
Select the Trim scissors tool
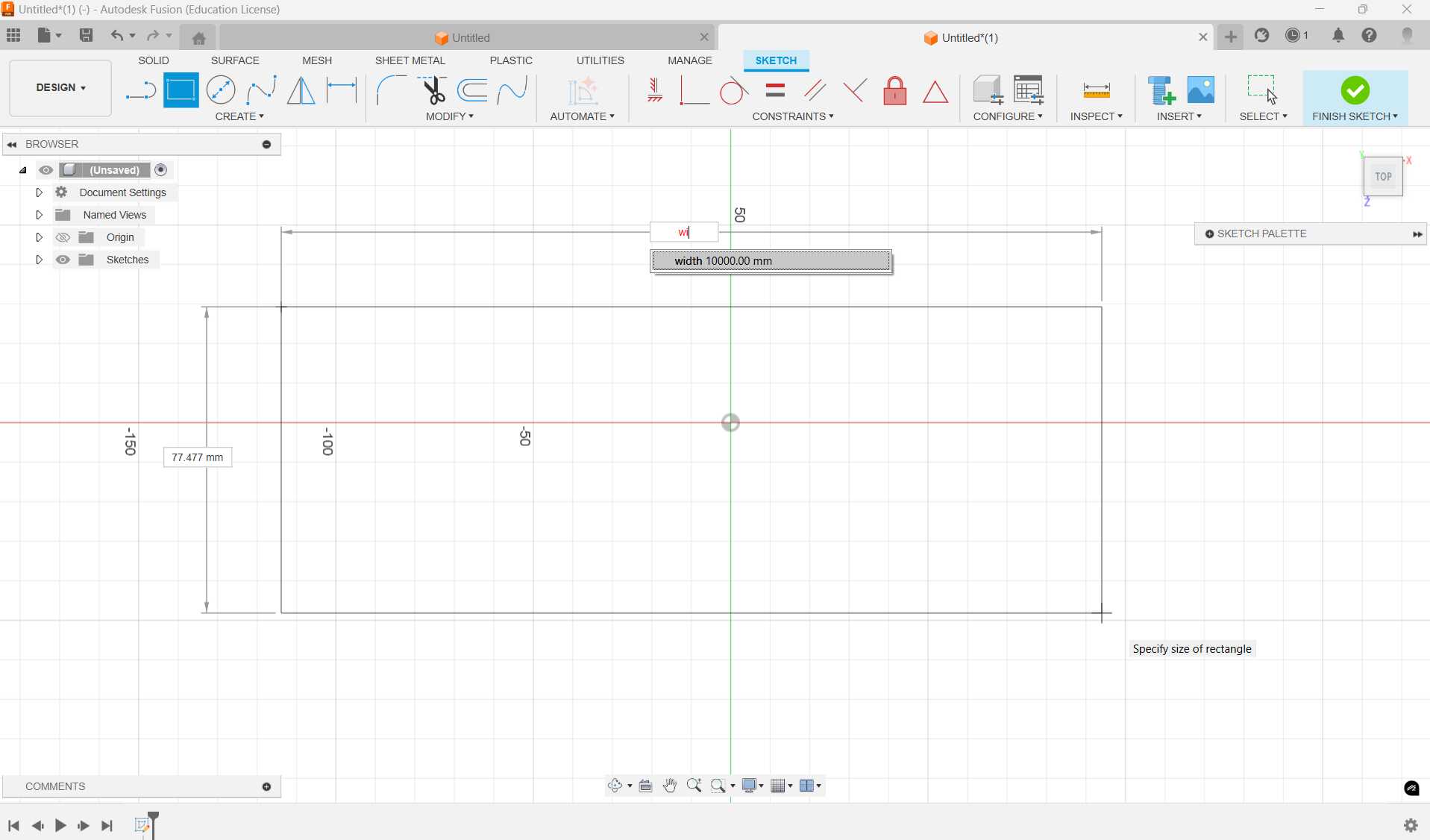pos(432,91)
